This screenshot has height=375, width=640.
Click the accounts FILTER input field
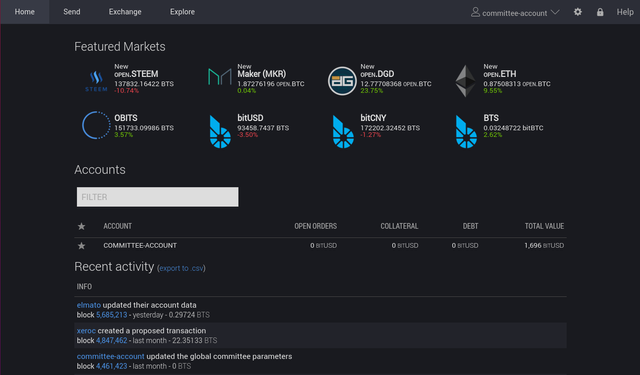coord(158,197)
